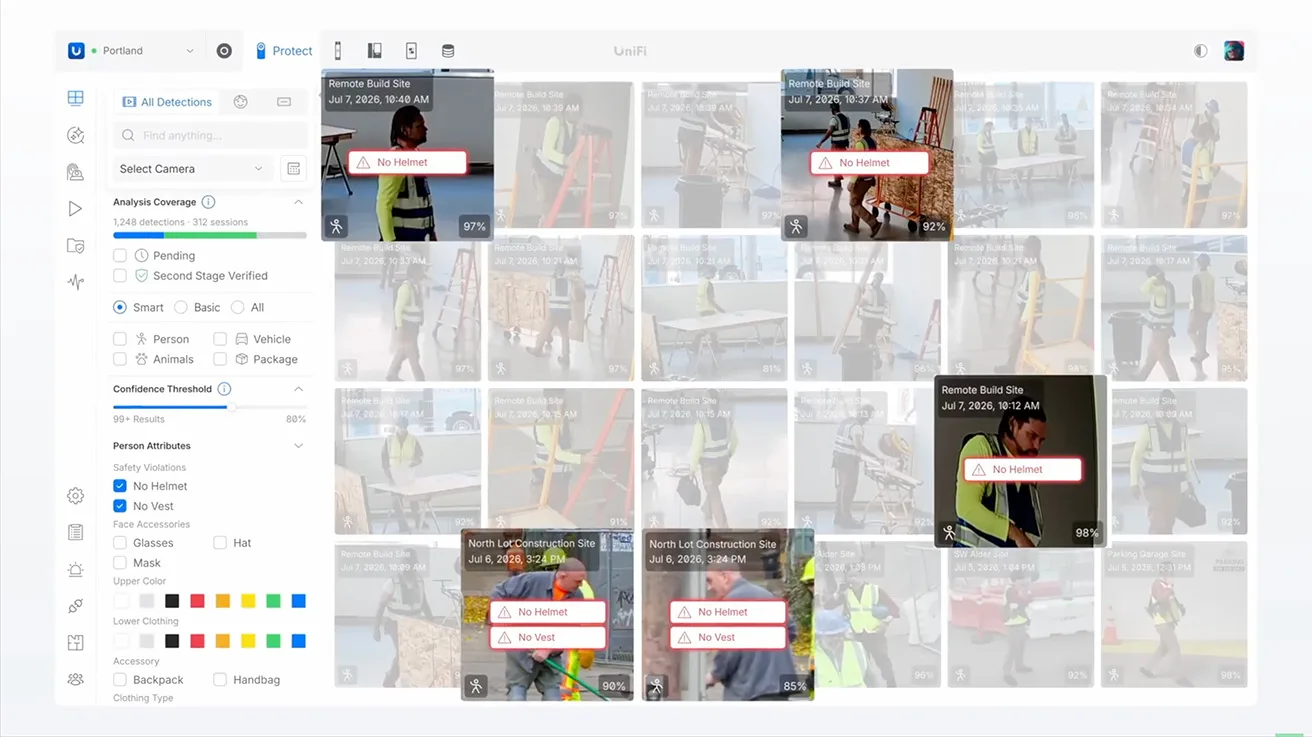Pick blue Lower Clothing swatch
The image size is (1312, 737).
(x=298, y=641)
